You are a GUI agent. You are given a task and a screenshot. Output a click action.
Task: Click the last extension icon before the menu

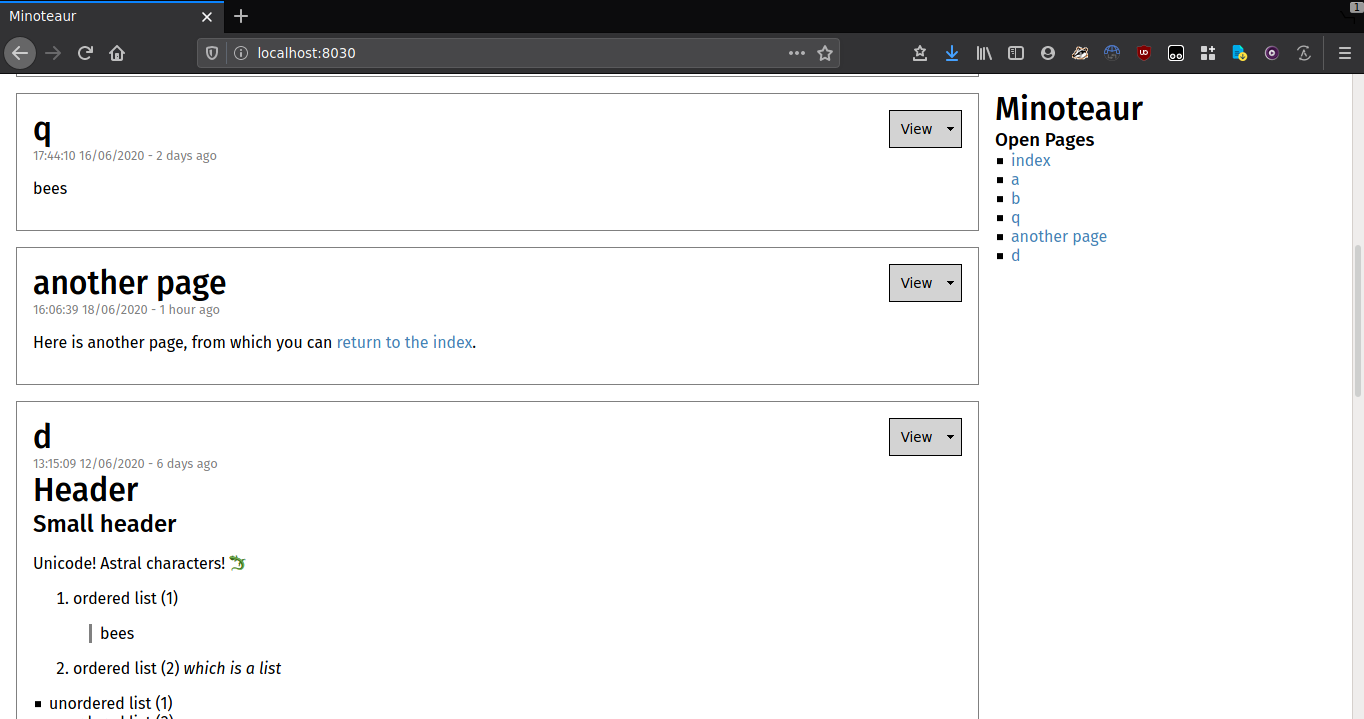1304,53
